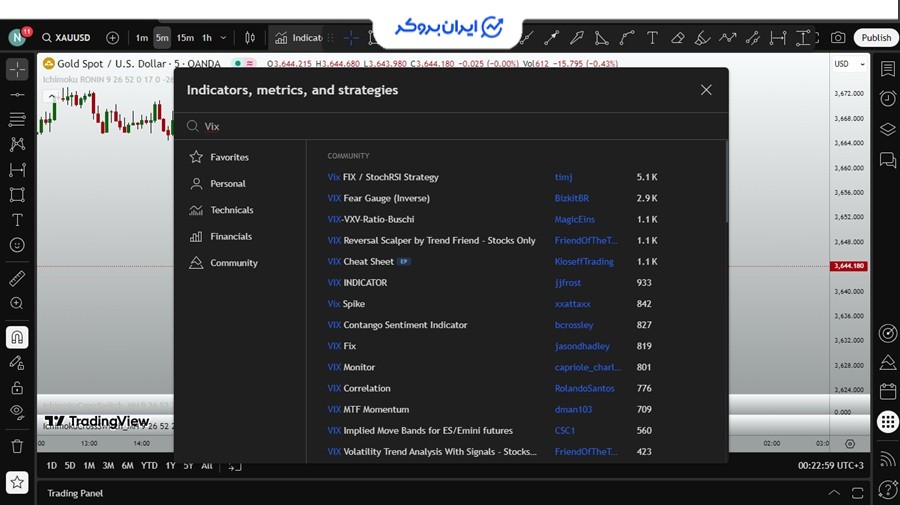Open Personal category in indicators dialog
Viewport: 900px width, 505px height.
point(240,184)
